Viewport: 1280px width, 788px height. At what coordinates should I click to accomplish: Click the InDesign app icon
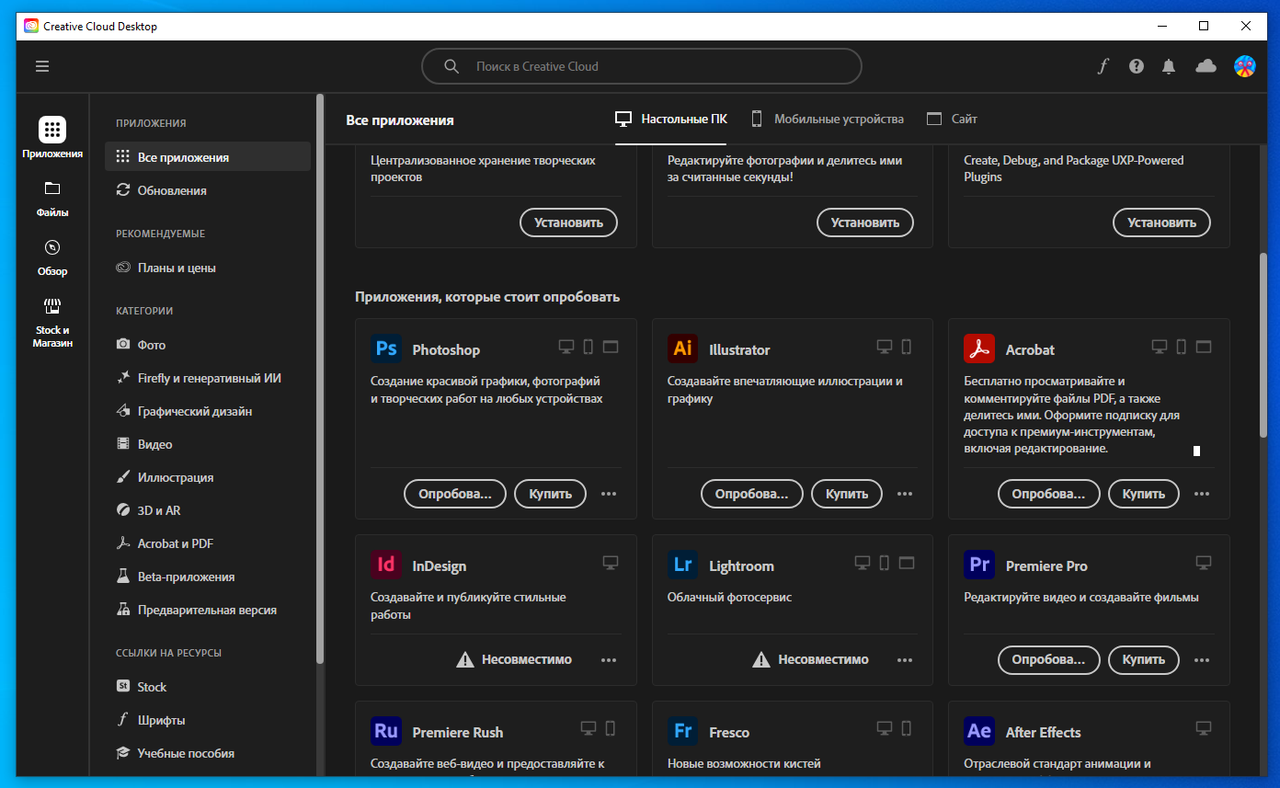tap(386, 565)
